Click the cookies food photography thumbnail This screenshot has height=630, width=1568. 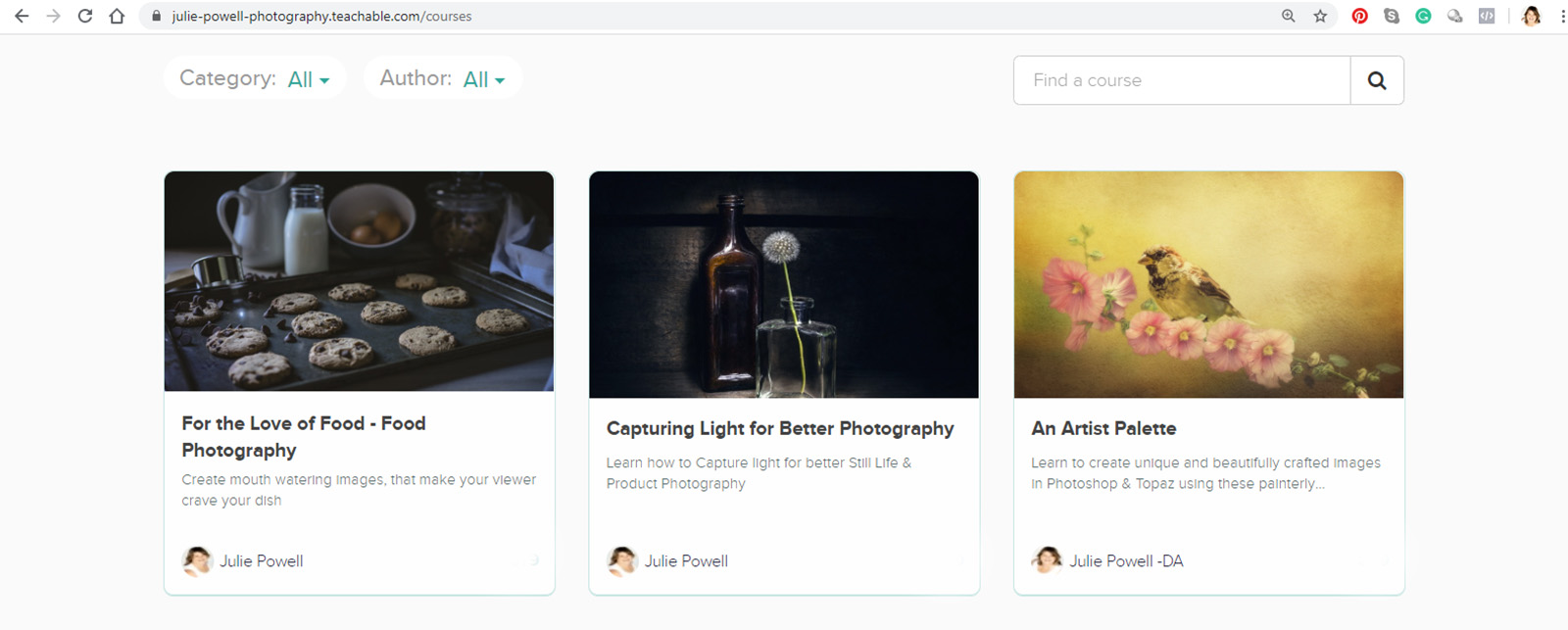tap(359, 281)
